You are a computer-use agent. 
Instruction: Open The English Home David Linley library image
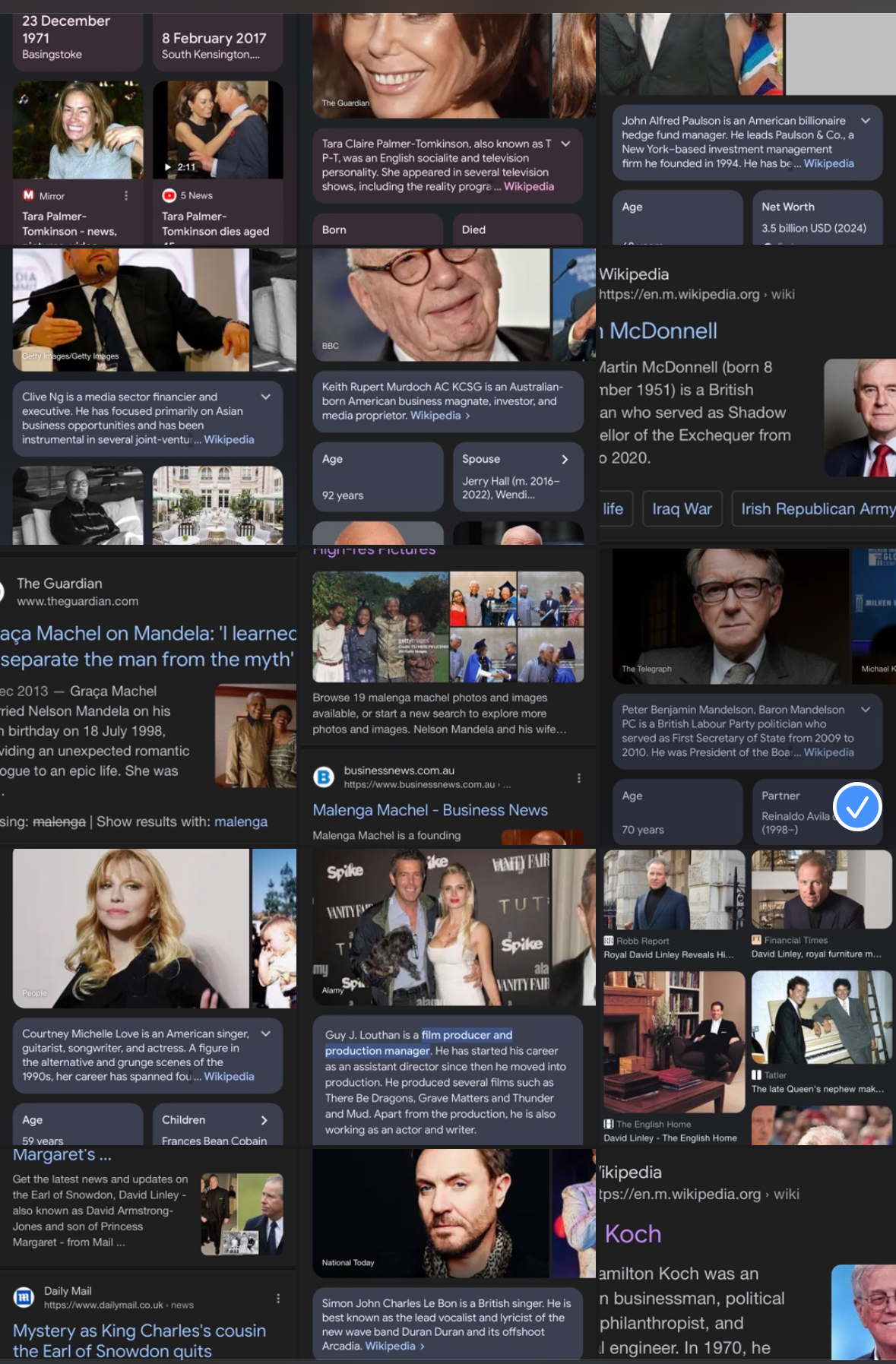673,1042
